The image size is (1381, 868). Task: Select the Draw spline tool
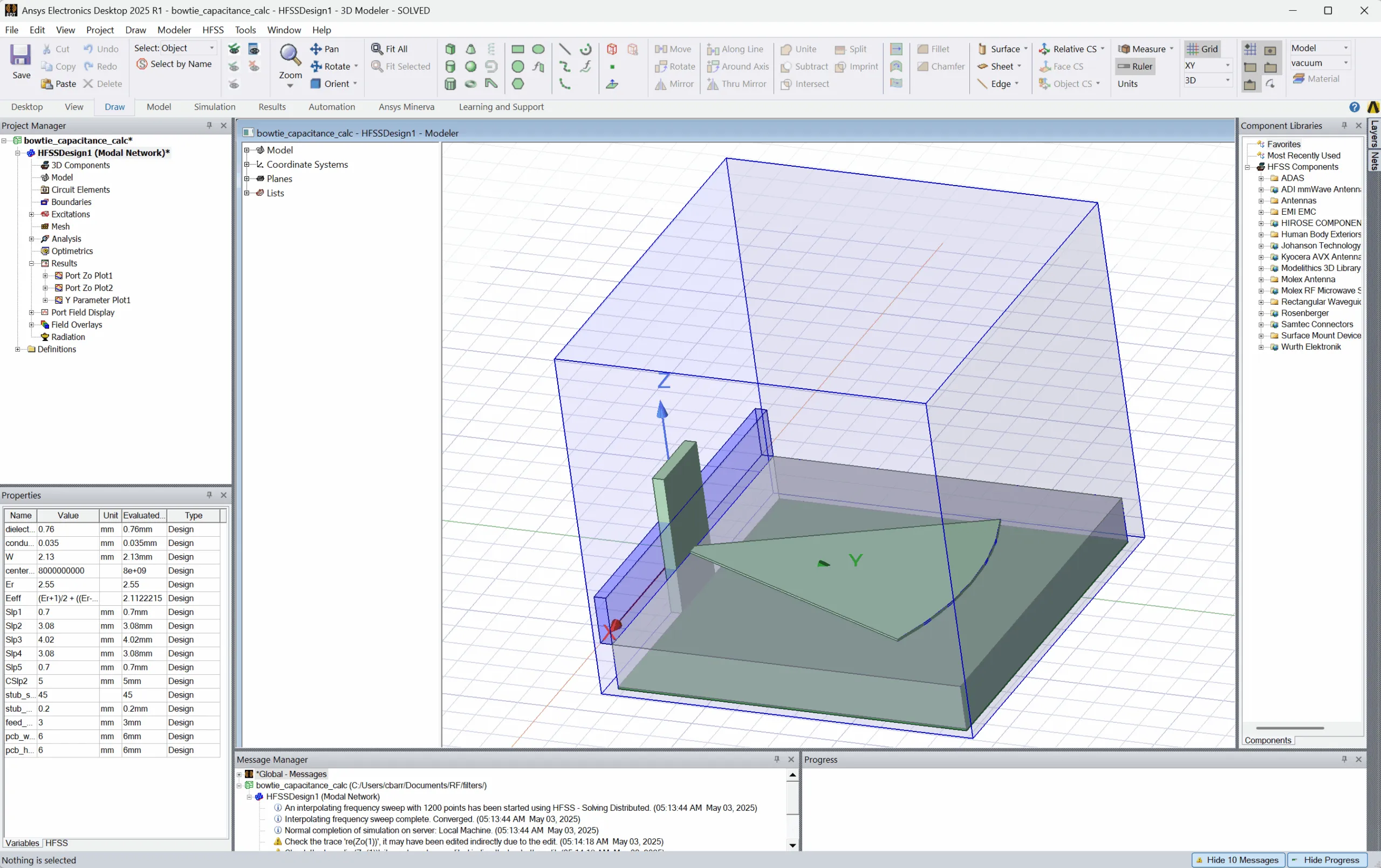(565, 66)
